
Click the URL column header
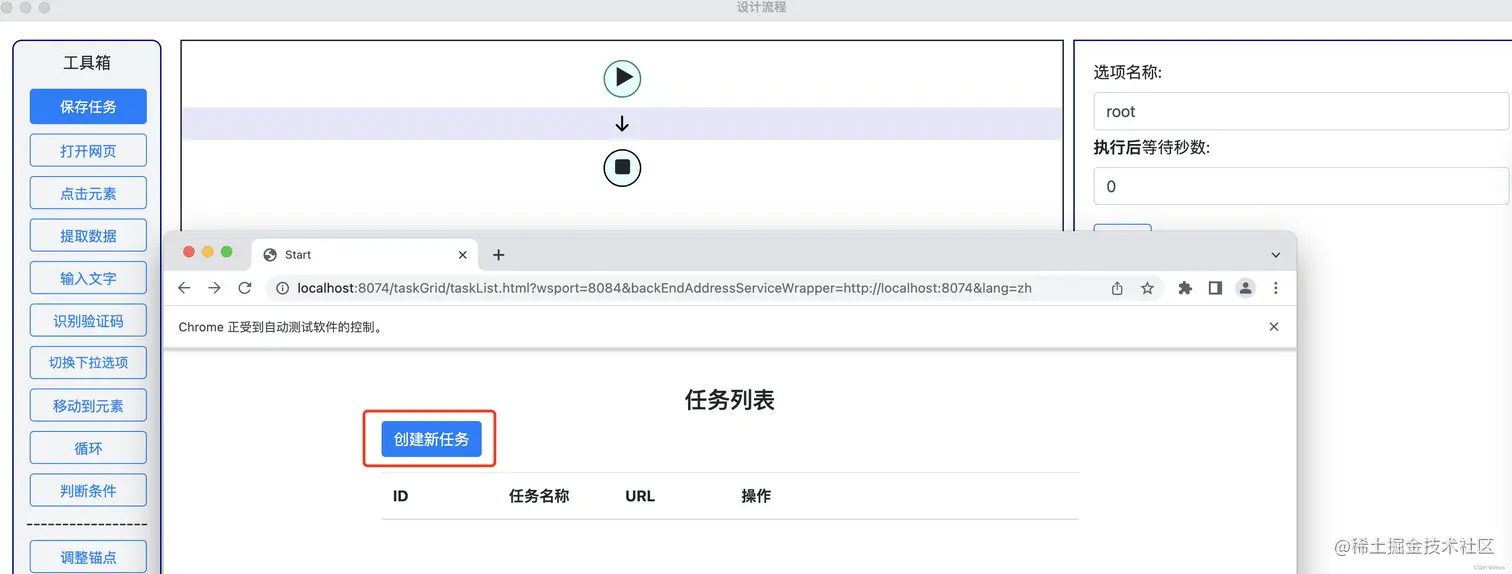[x=640, y=496]
